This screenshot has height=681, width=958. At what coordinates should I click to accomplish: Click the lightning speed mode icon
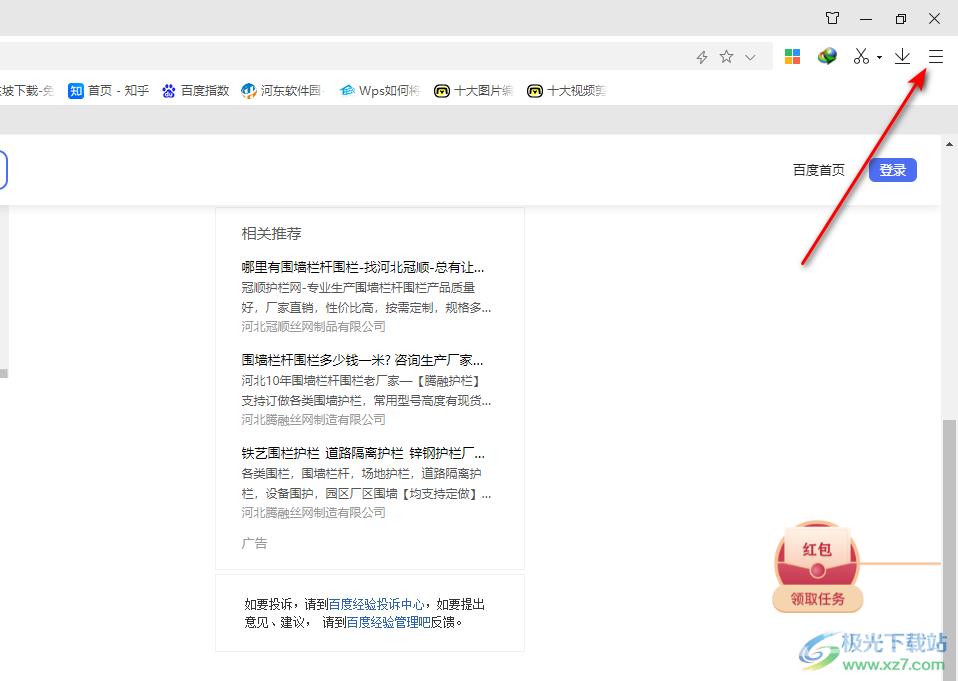coord(702,57)
